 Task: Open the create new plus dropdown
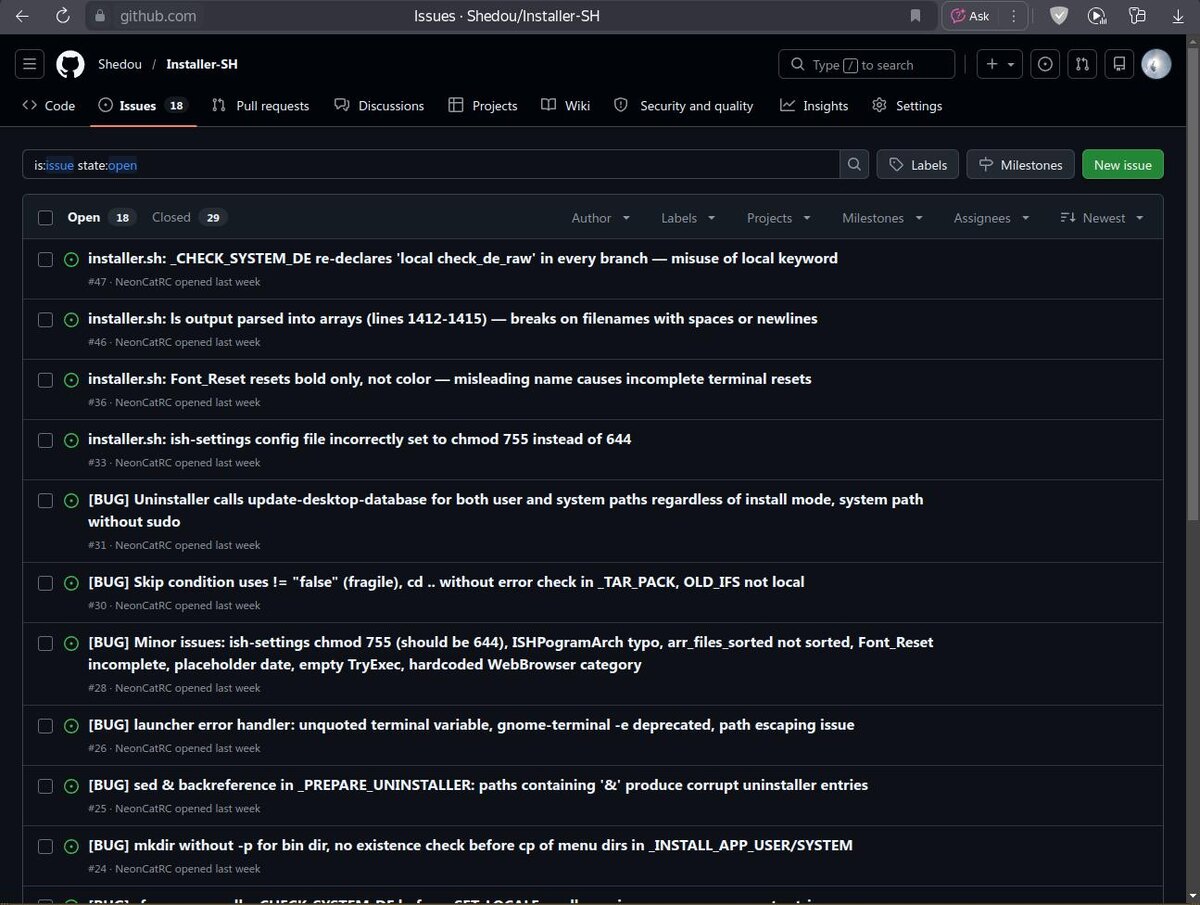pyautogui.click(x=999, y=64)
